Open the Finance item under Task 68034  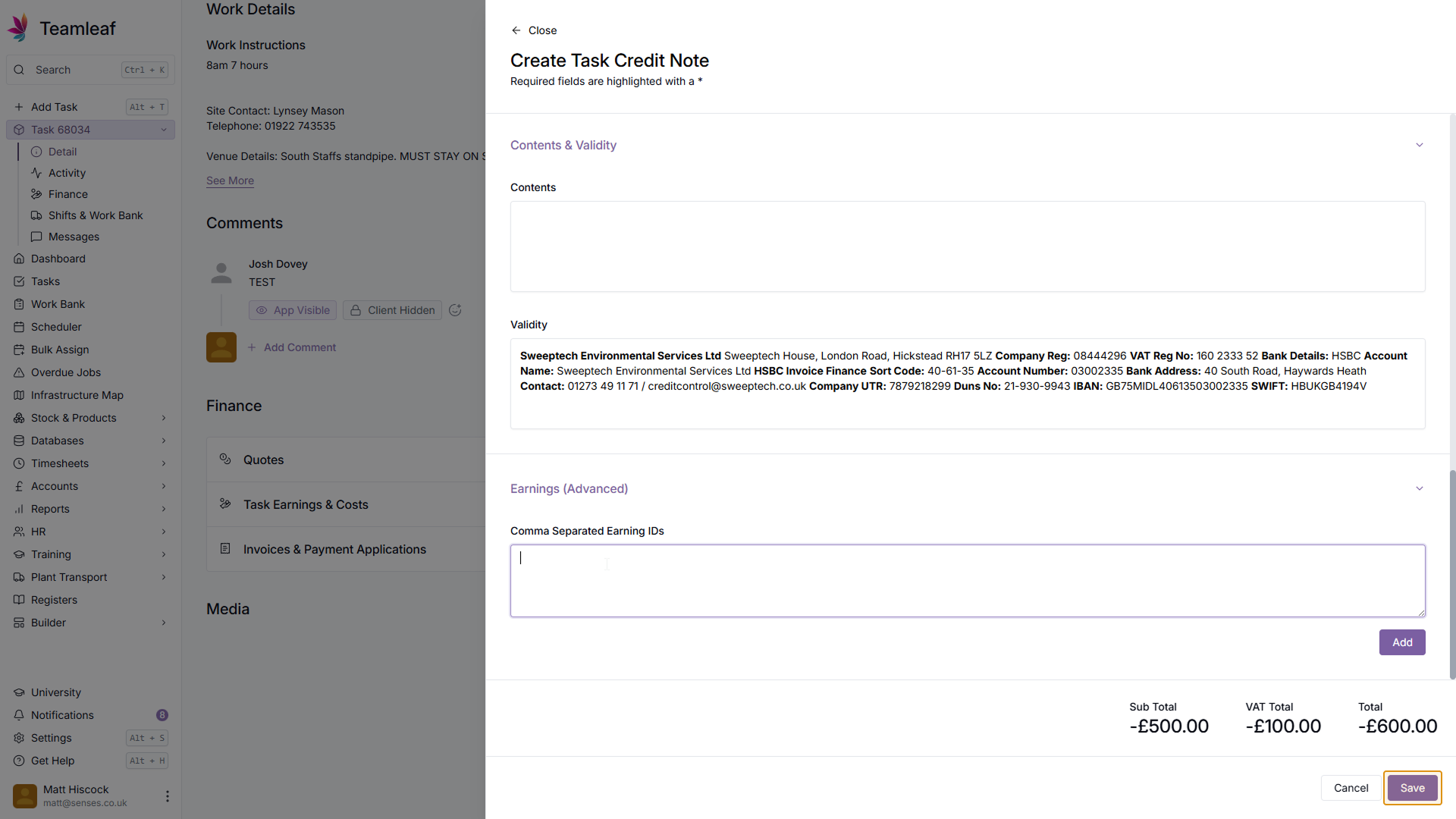67,194
